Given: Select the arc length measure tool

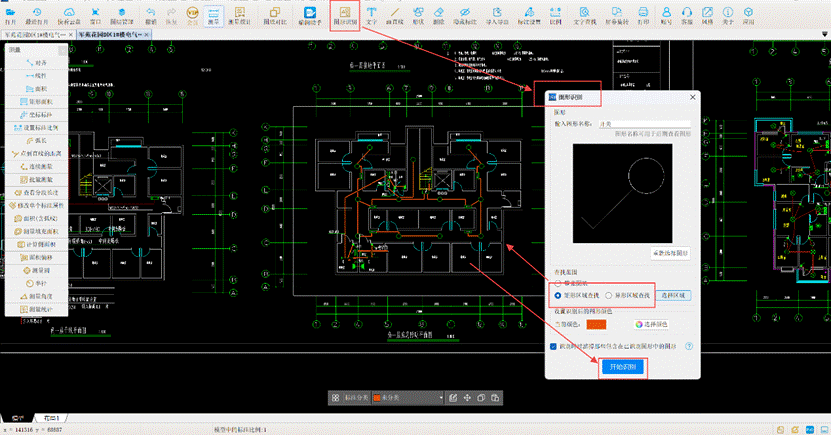Looking at the screenshot, I should [36, 140].
